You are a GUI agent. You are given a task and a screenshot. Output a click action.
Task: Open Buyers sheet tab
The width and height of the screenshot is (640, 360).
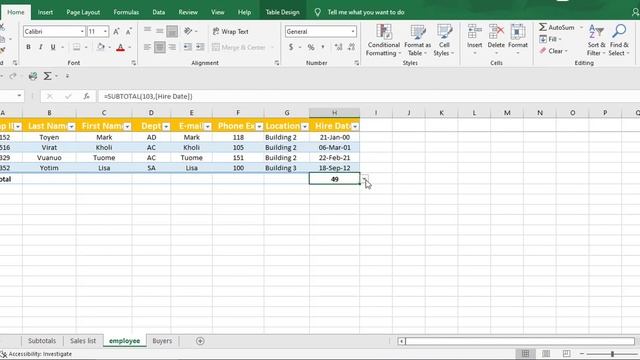coord(162,341)
